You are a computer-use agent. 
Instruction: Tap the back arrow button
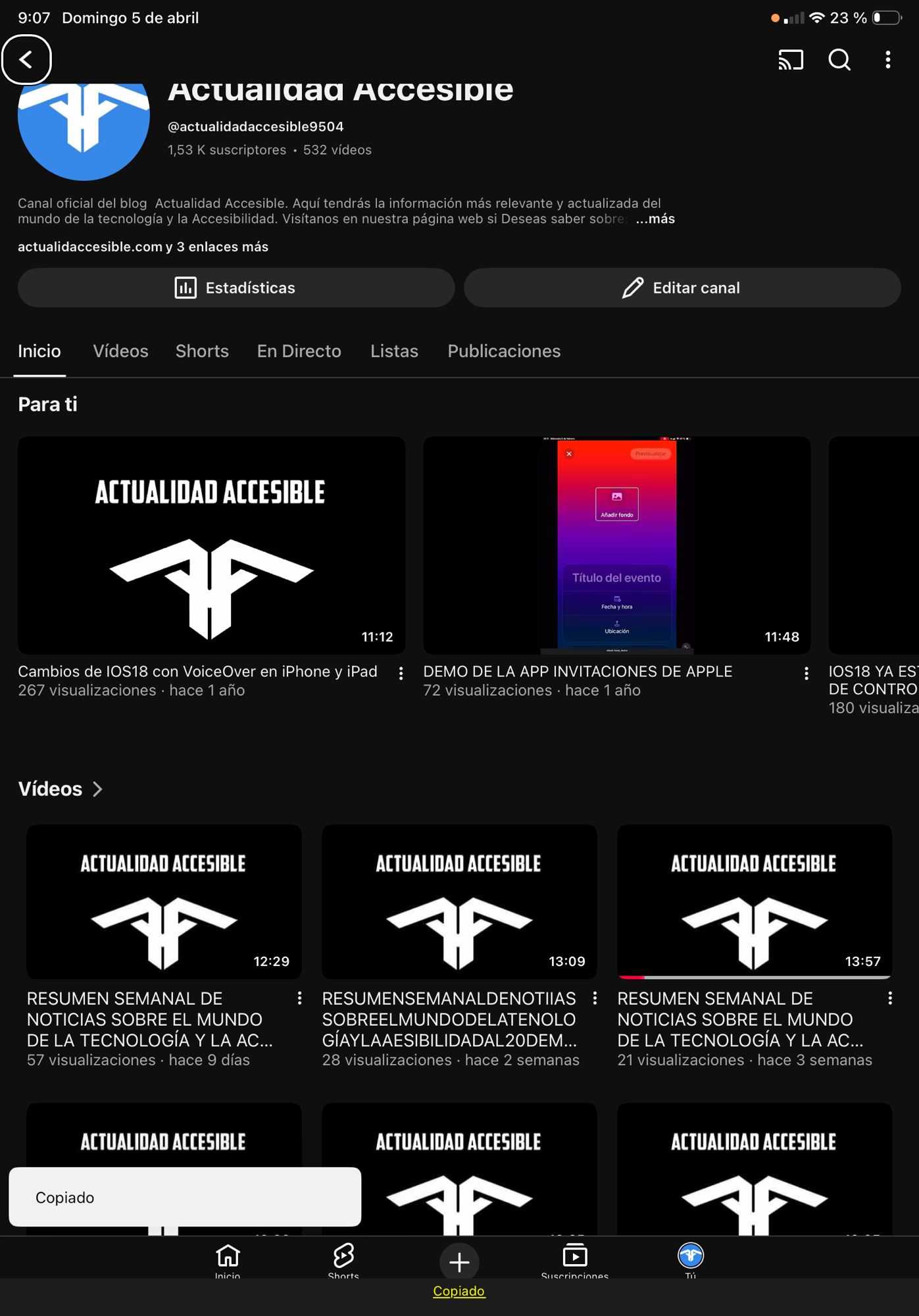tap(26, 60)
